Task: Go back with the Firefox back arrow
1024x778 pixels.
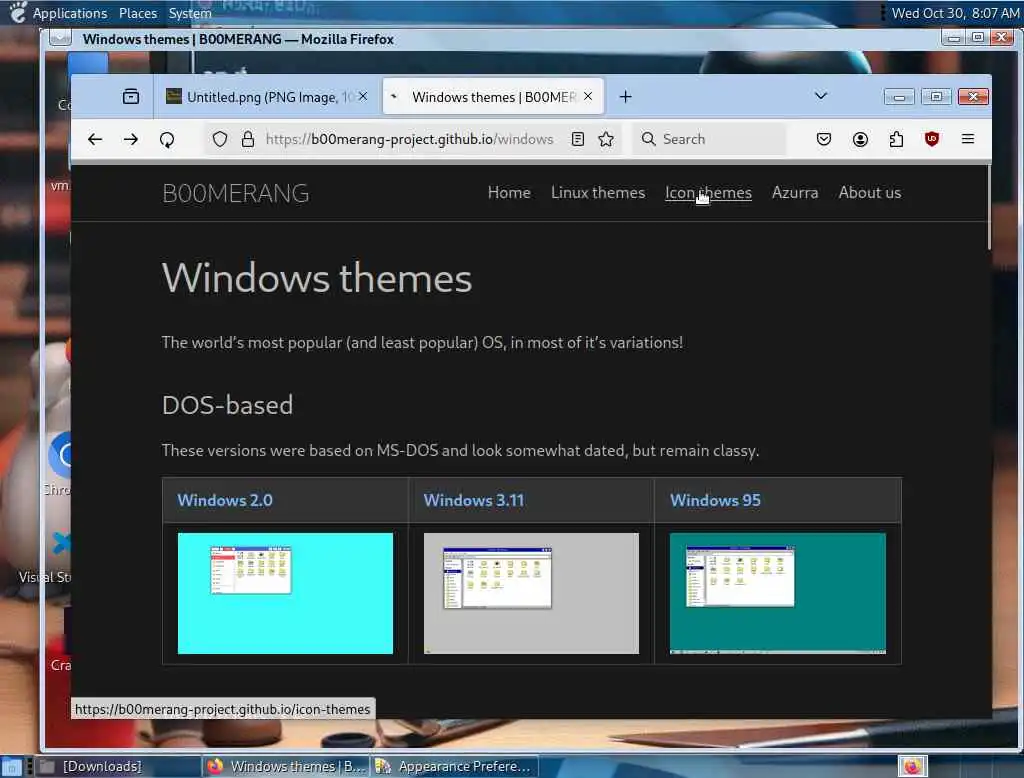Action: point(95,139)
